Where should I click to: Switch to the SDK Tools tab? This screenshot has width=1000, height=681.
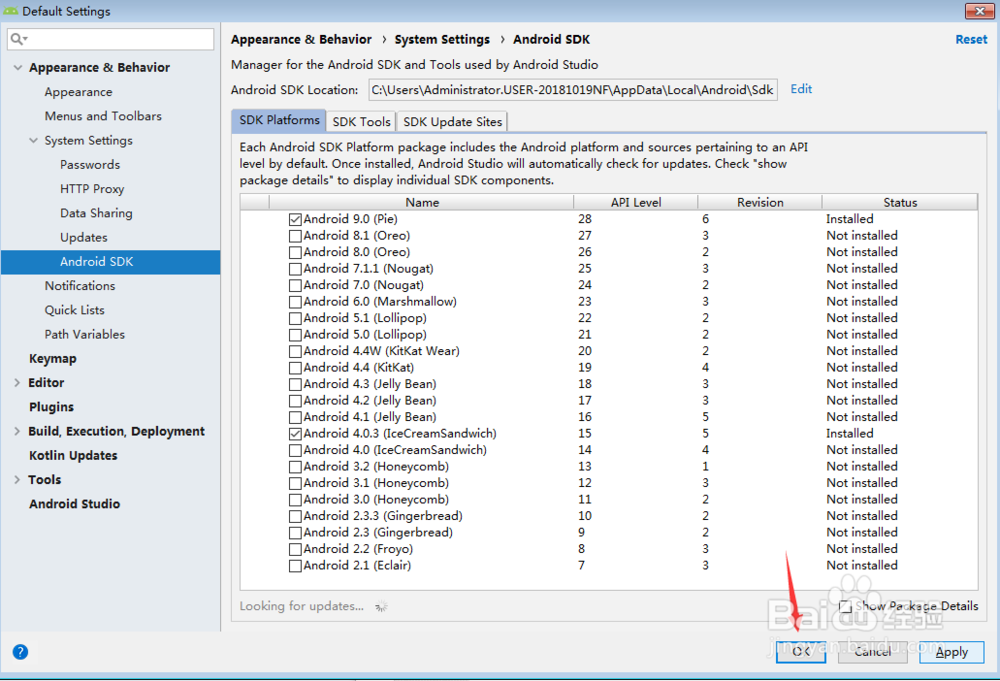(361, 122)
